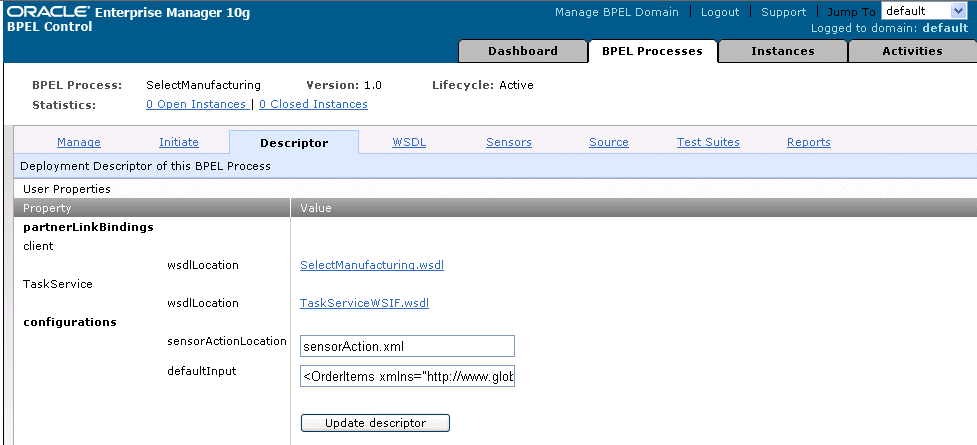Open the Reports sub-tab
This screenshot has width=977, height=445.
809,142
